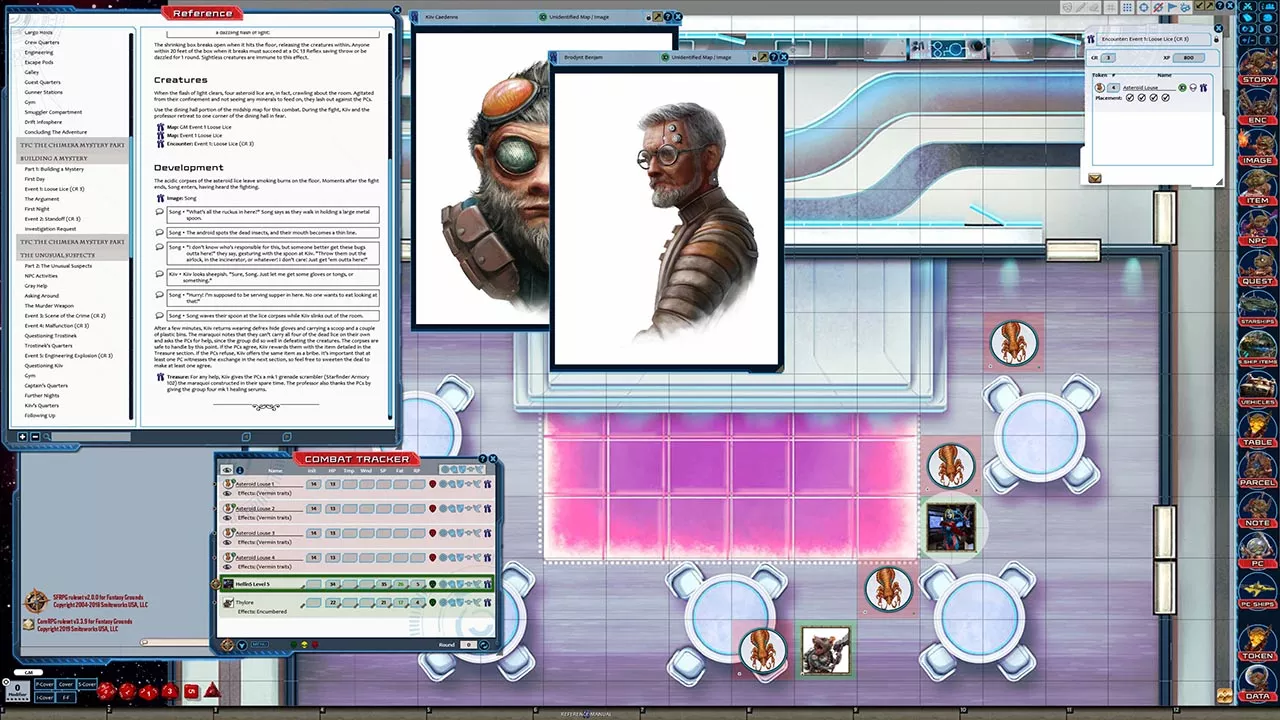Image resolution: width=1280 pixels, height=720 pixels.
Task: Open the QUEST sidebar button
Action: [1257, 269]
